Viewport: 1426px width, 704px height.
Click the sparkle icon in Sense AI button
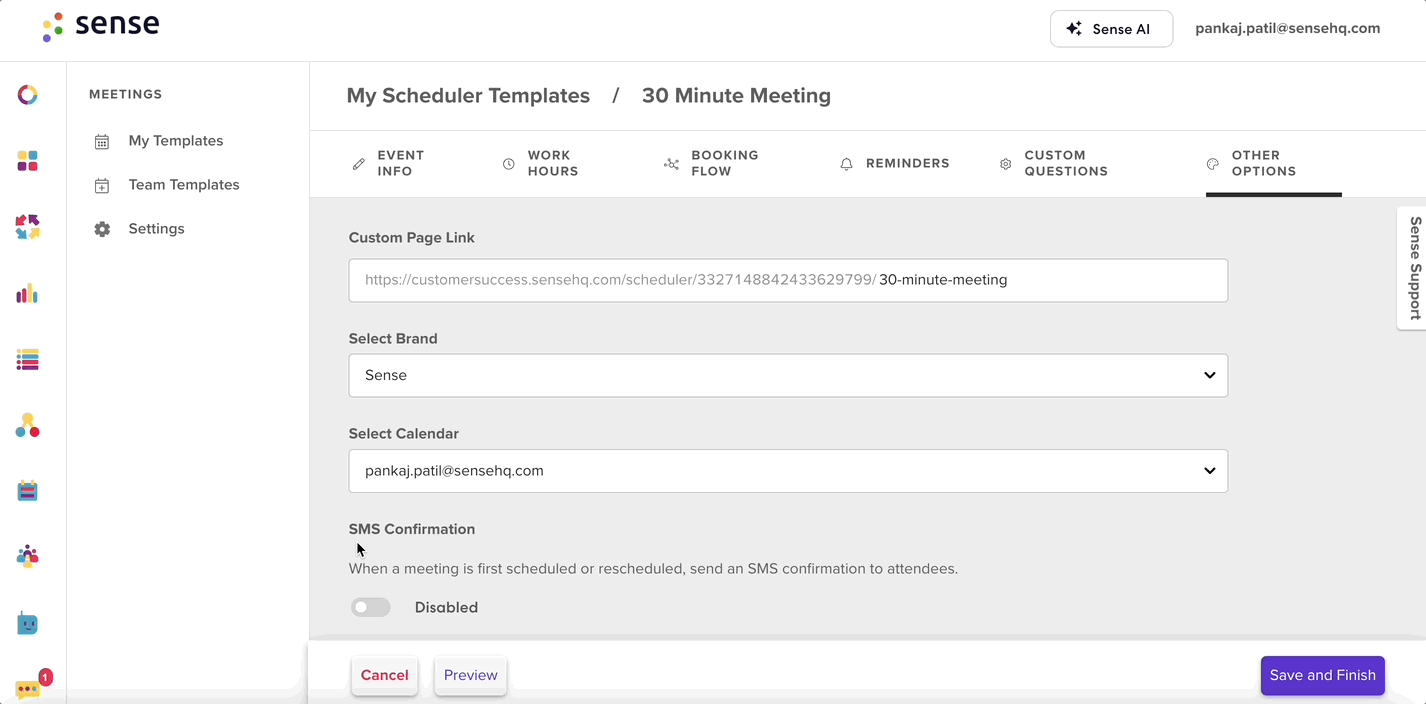click(1074, 29)
